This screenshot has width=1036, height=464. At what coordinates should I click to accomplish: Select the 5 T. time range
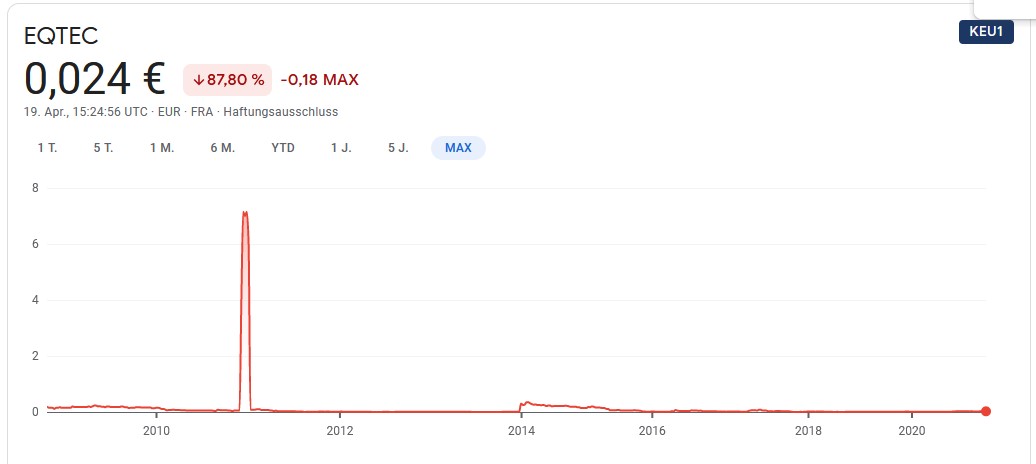[103, 148]
